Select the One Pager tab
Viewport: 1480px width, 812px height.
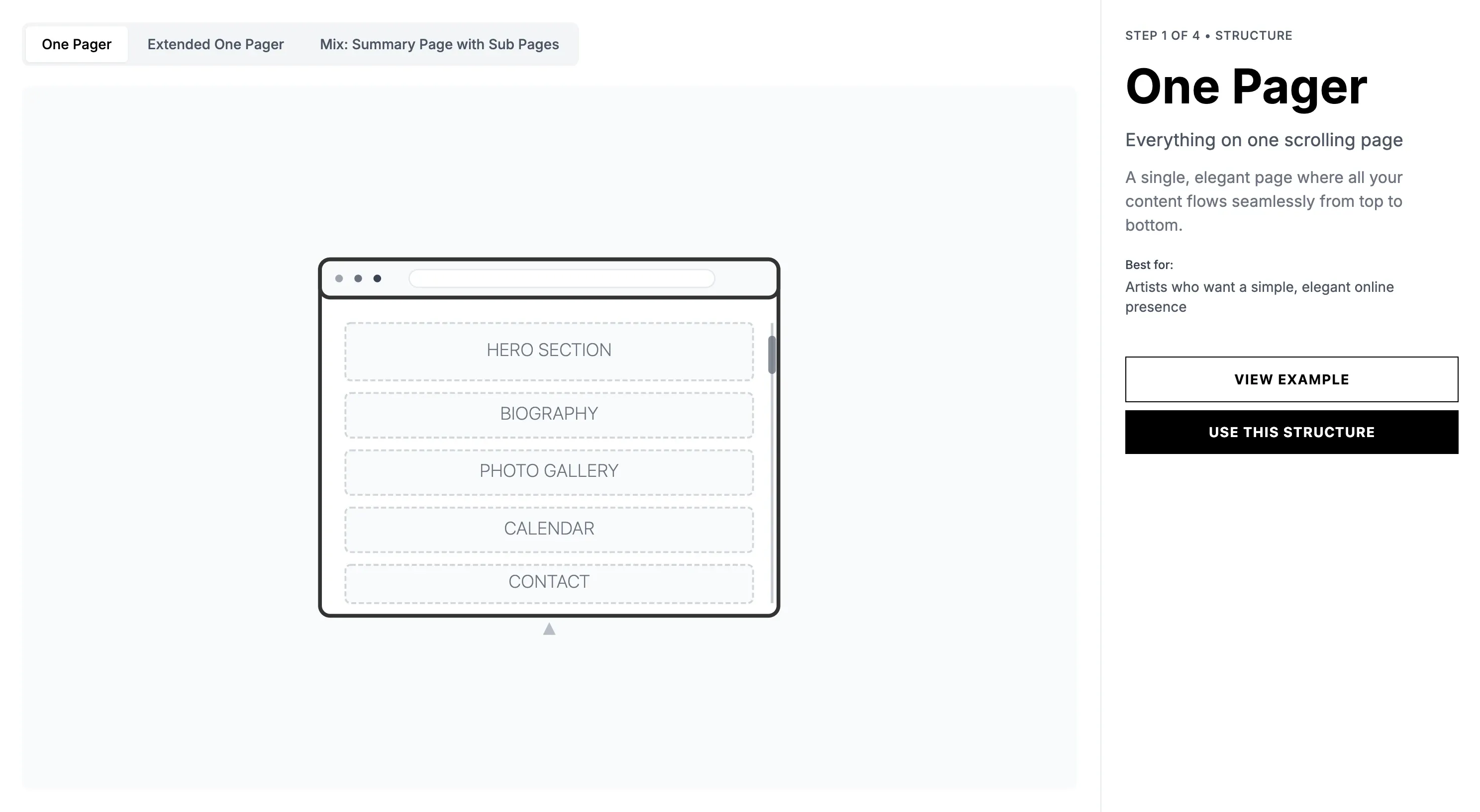[x=77, y=44]
